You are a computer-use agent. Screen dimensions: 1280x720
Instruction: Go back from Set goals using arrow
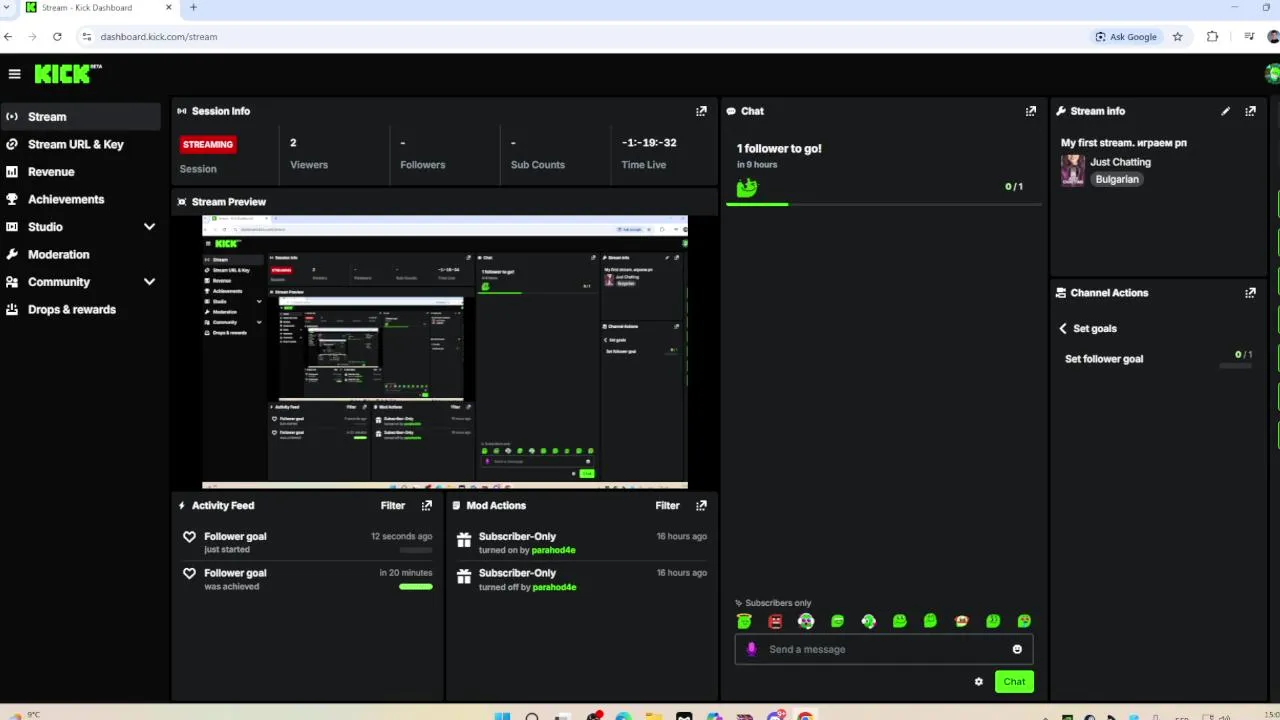coord(1063,328)
